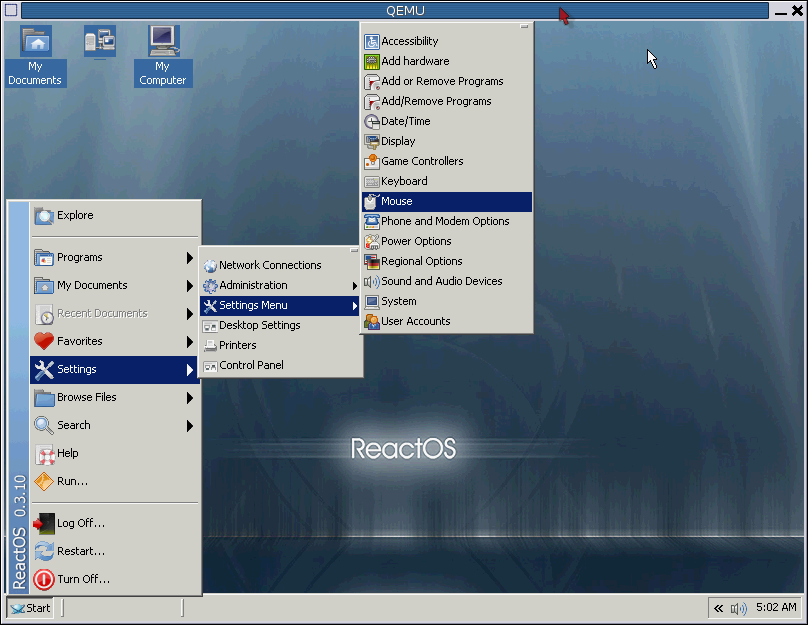Open the Help entry in Start menu
This screenshot has height=625, width=808.
[x=114, y=454]
